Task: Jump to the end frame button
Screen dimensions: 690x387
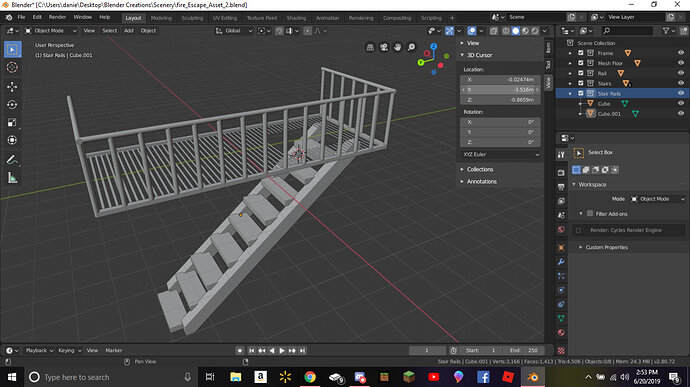Action: [302, 350]
